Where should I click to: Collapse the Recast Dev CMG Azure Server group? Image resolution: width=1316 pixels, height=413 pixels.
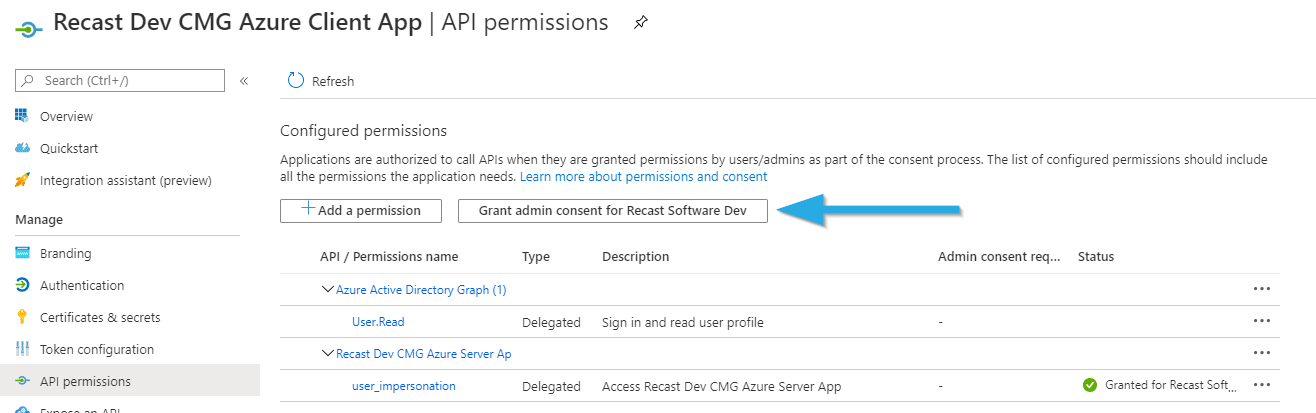point(327,354)
